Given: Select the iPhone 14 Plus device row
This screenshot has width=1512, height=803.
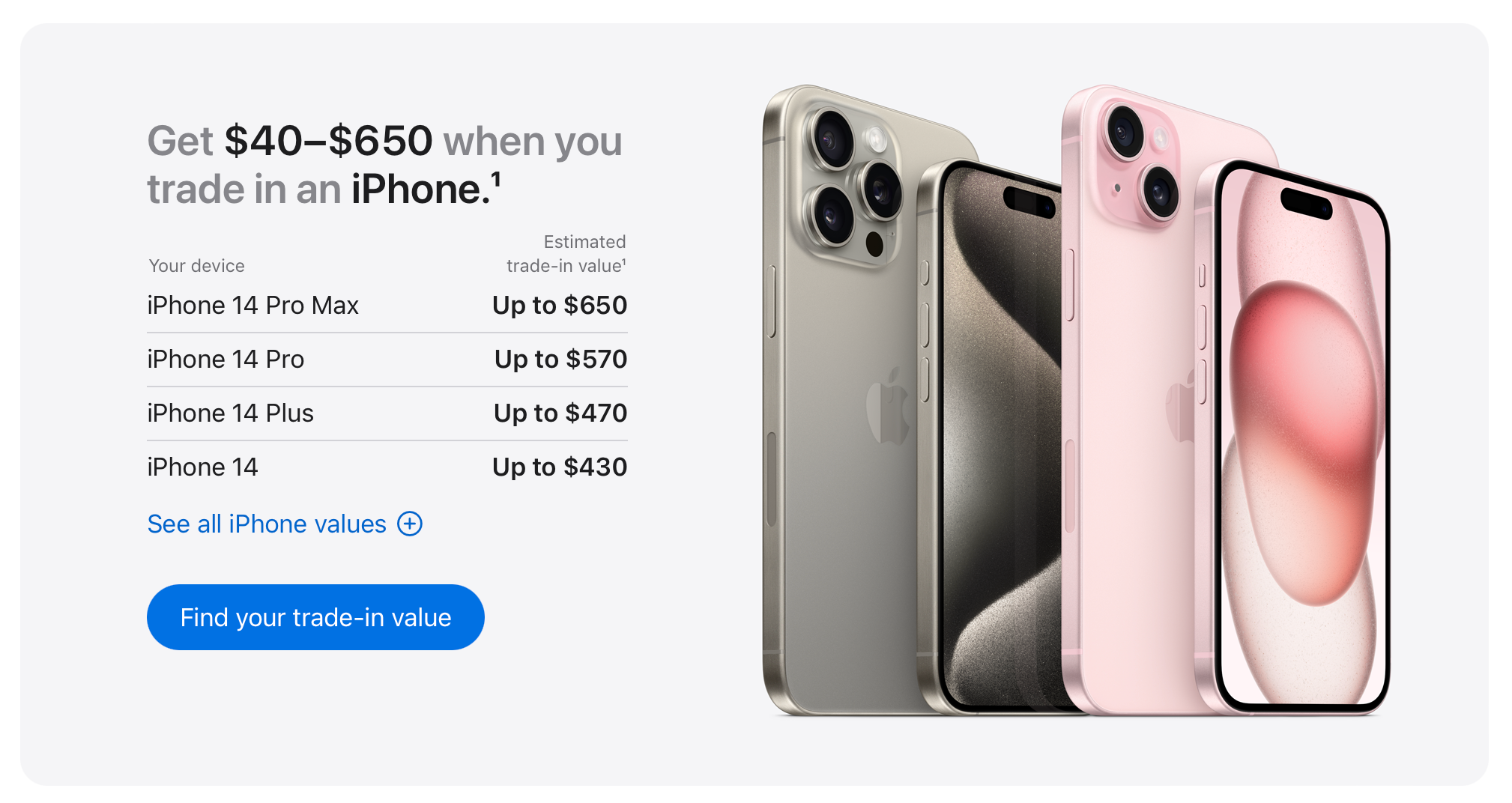Looking at the screenshot, I should point(387,413).
